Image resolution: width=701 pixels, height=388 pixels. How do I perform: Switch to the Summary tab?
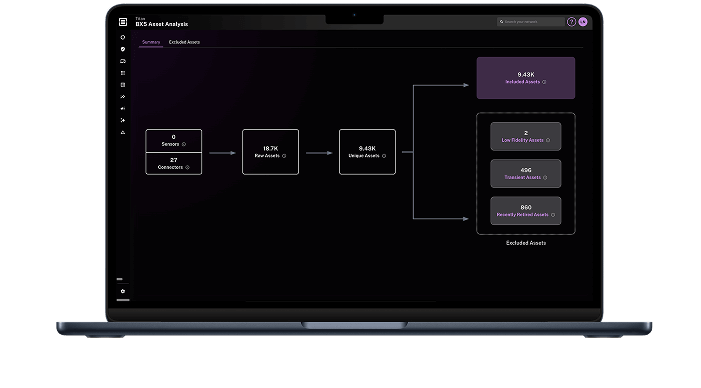point(151,42)
